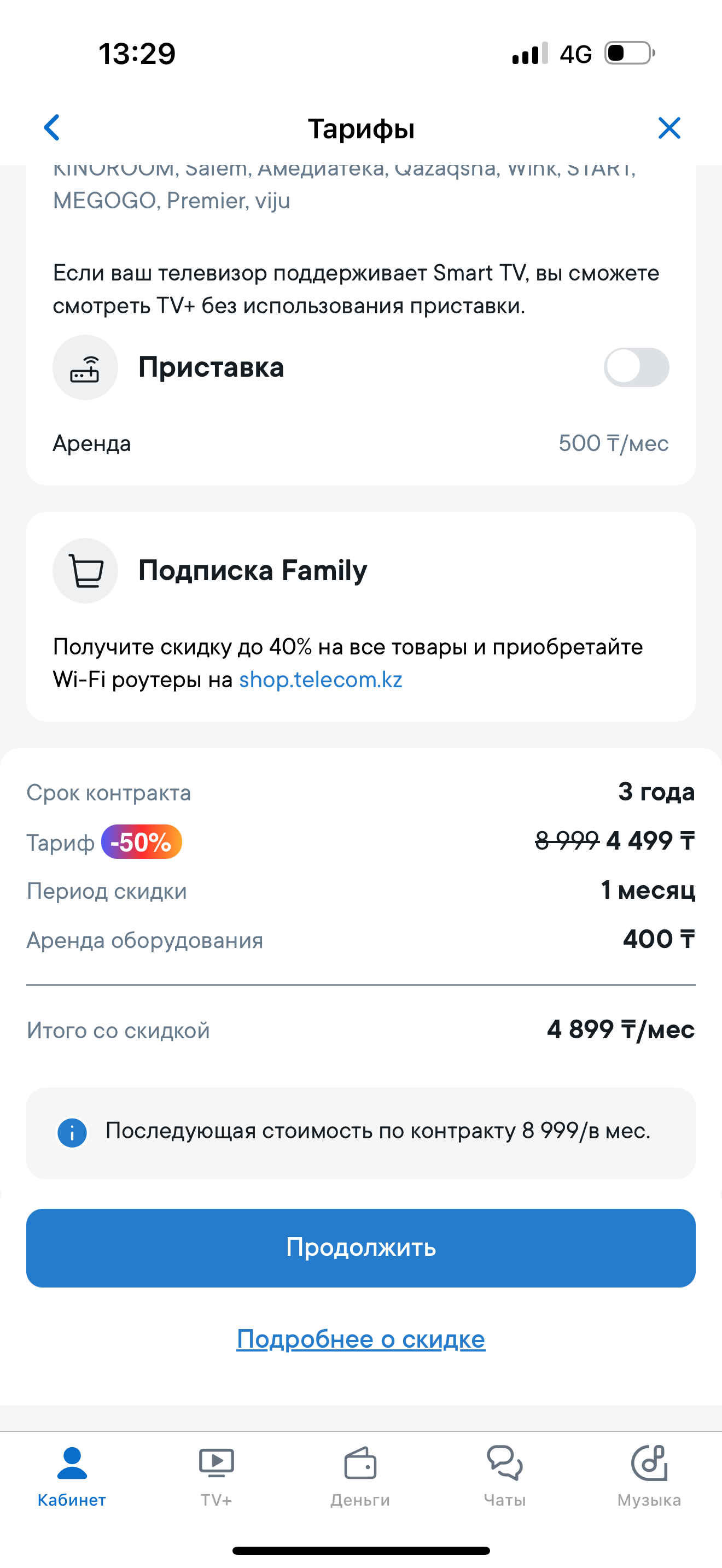
Task: Switch to the Кабинет tab
Action: (x=72, y=1476)
